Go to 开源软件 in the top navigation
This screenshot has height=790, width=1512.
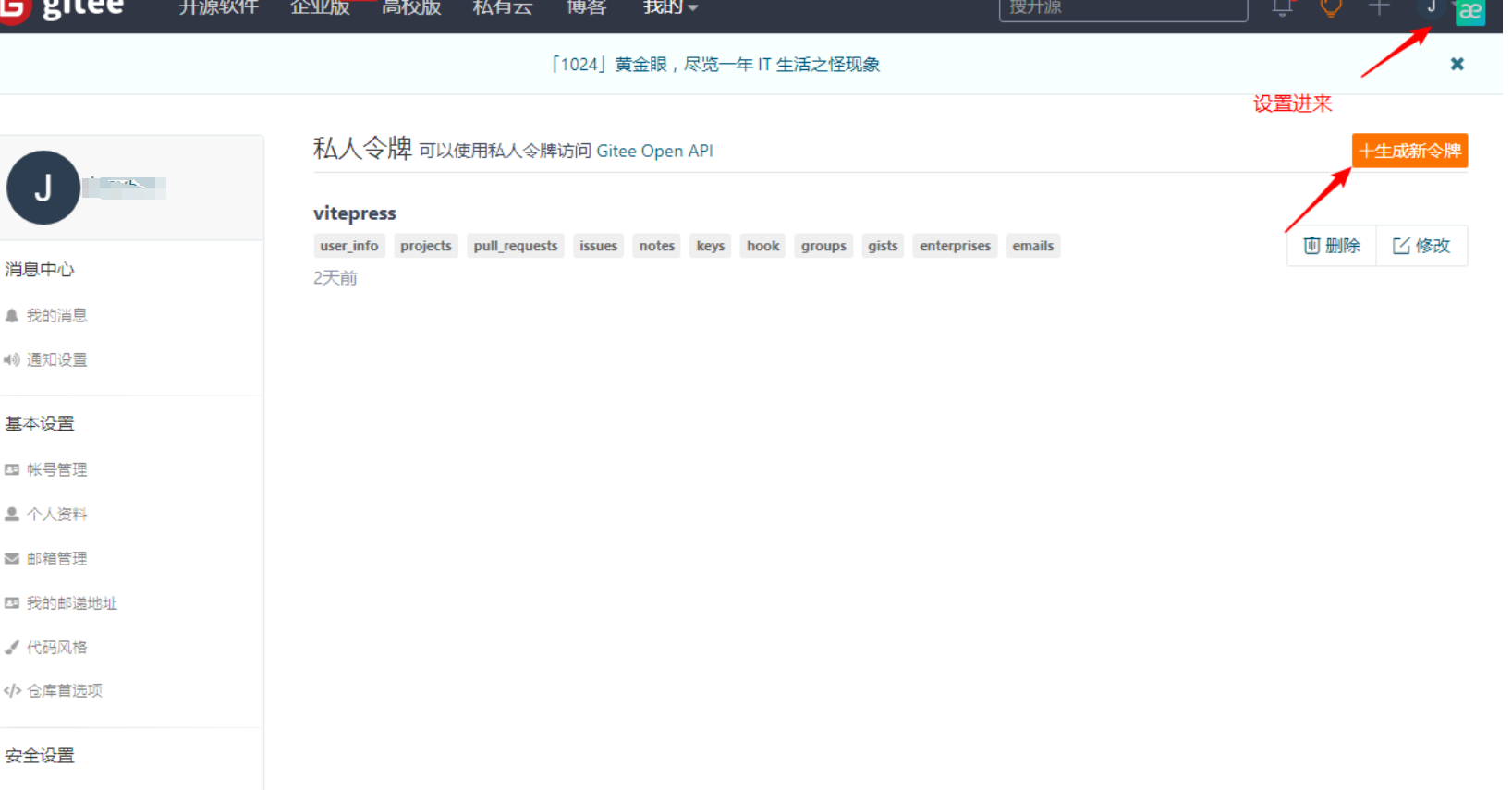point(218,7)
